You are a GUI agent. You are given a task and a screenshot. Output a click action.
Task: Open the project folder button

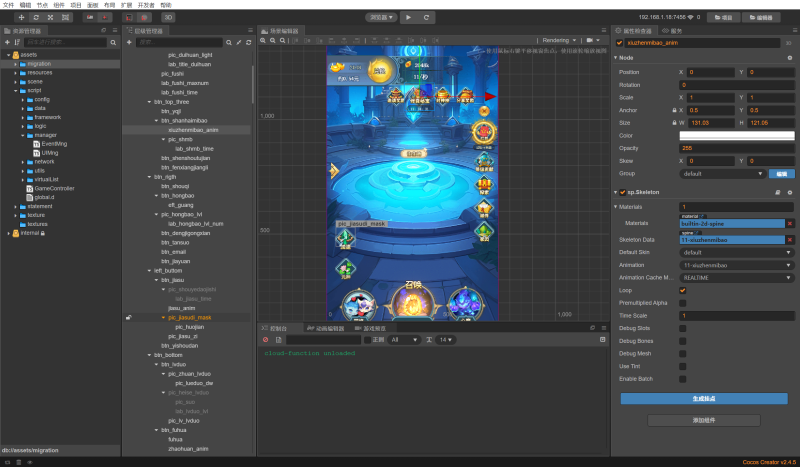click(723, 17)
